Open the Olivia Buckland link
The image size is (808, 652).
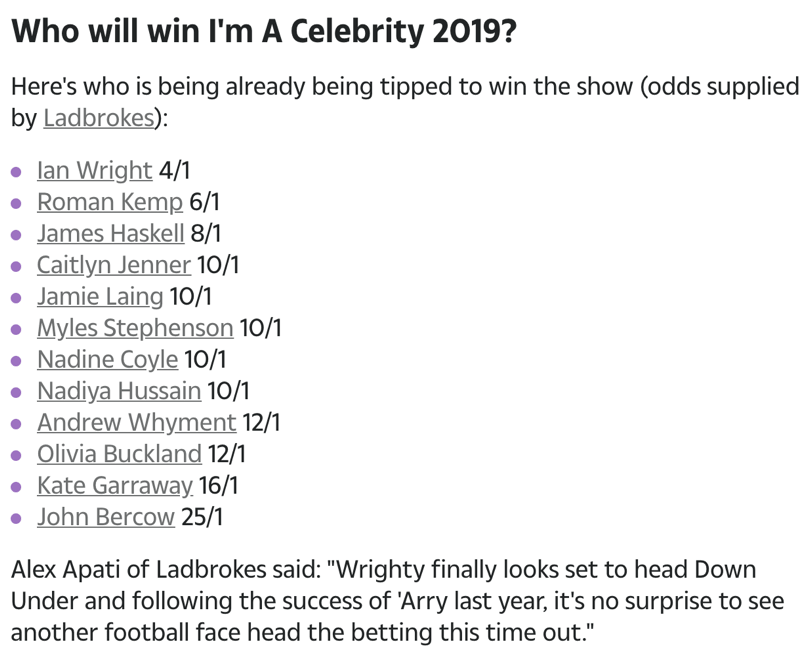(x=119, y=454)
